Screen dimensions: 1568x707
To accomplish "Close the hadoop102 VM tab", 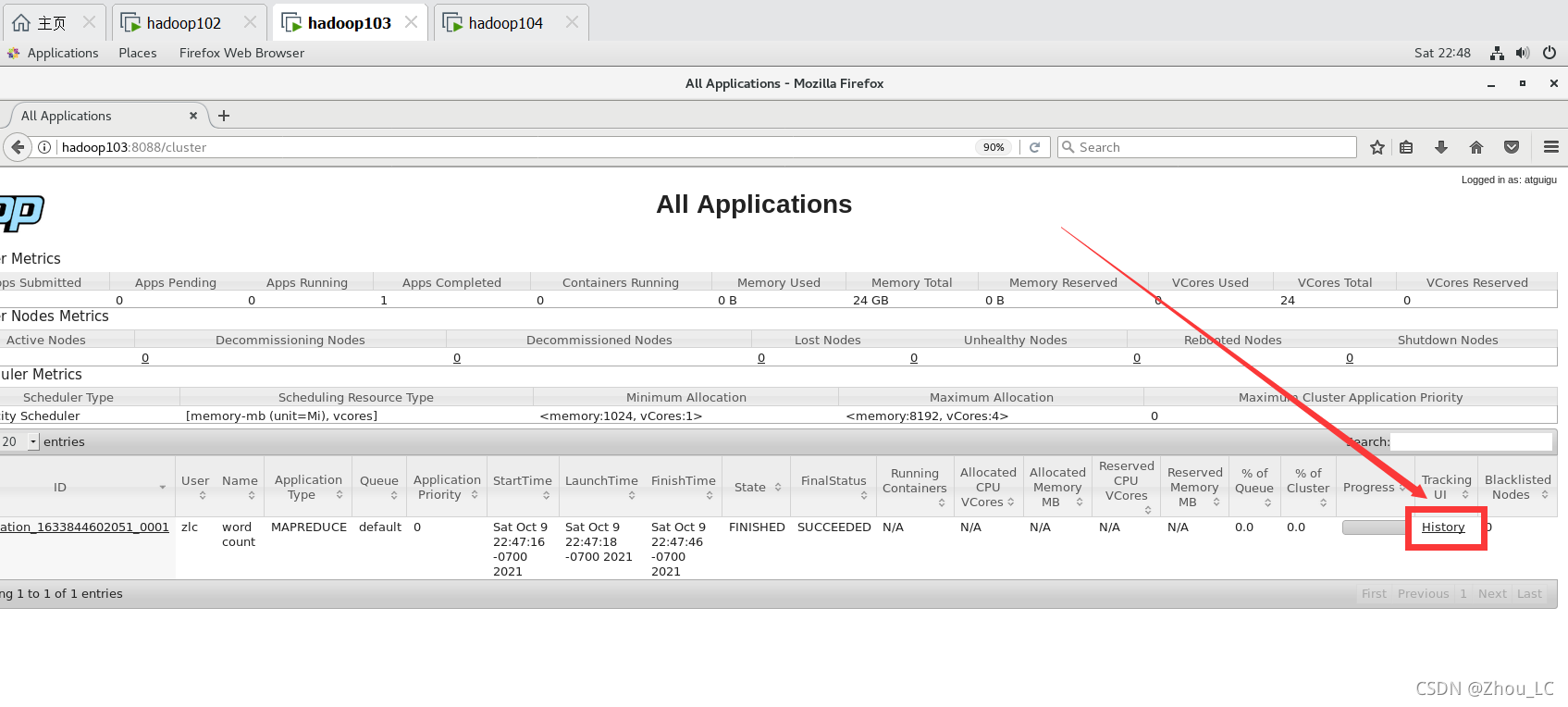I will click(250, 22).
